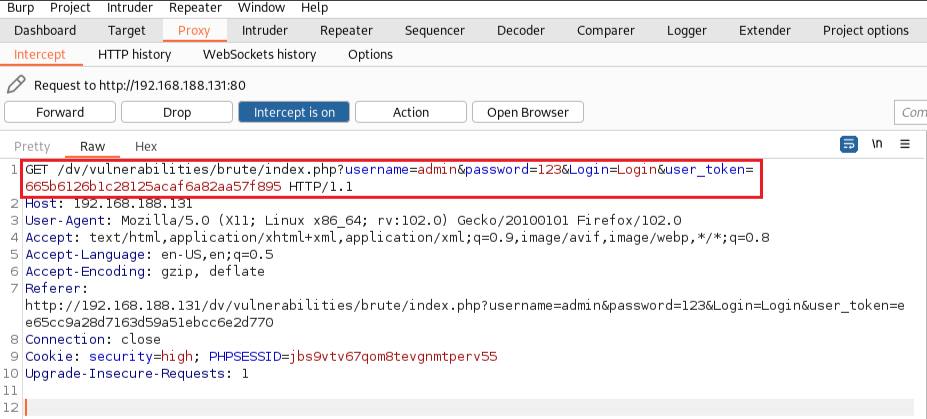This screenshot has width=927, height=419.
Task: Toggle the \n show non-printable characters icon
Action: click(877, 144)
